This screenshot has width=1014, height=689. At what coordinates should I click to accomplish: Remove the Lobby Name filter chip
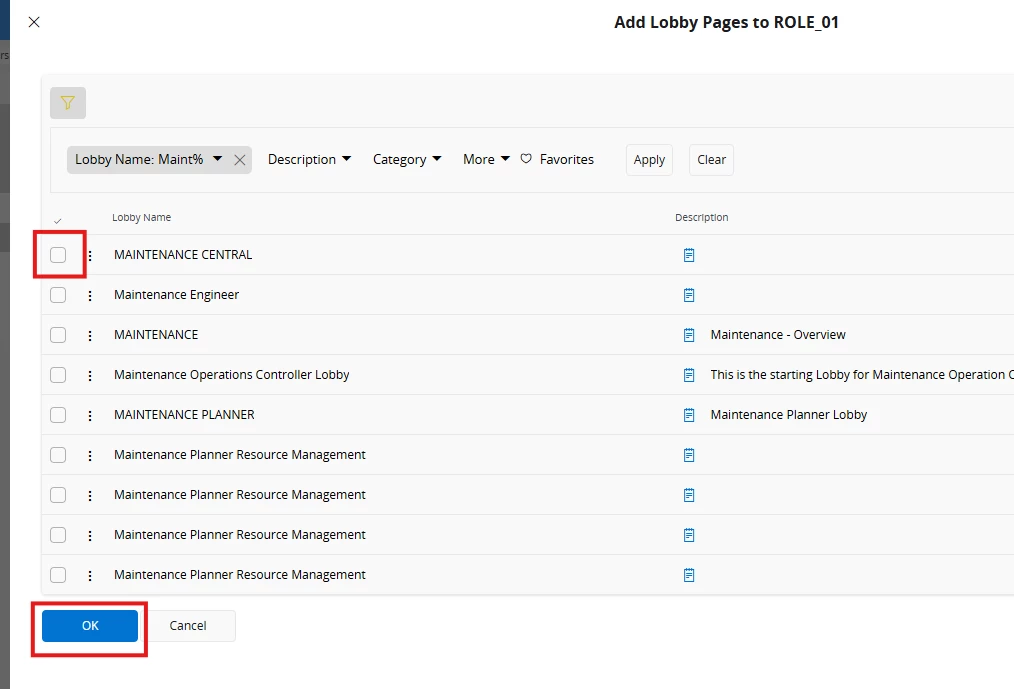pos(240,160)
